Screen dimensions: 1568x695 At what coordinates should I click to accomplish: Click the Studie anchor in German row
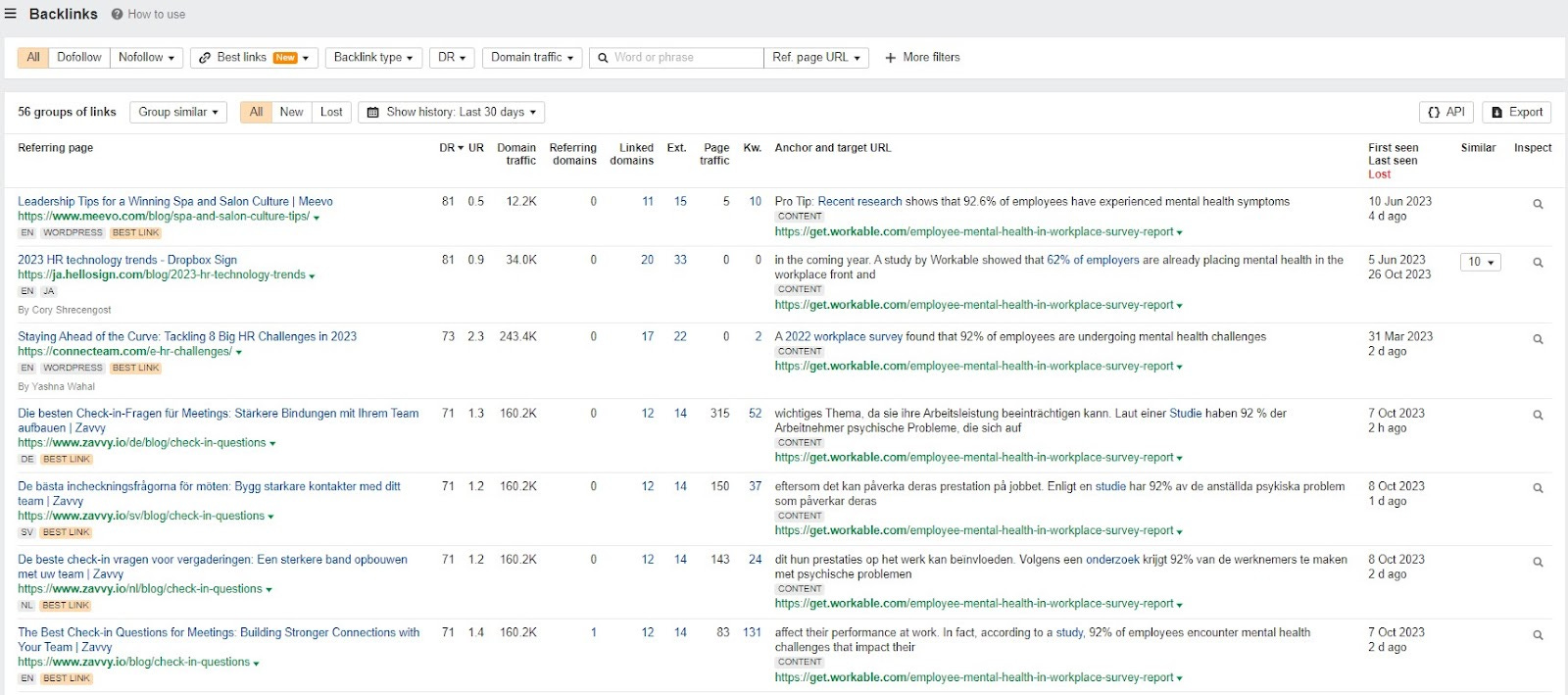point(1185,414)
